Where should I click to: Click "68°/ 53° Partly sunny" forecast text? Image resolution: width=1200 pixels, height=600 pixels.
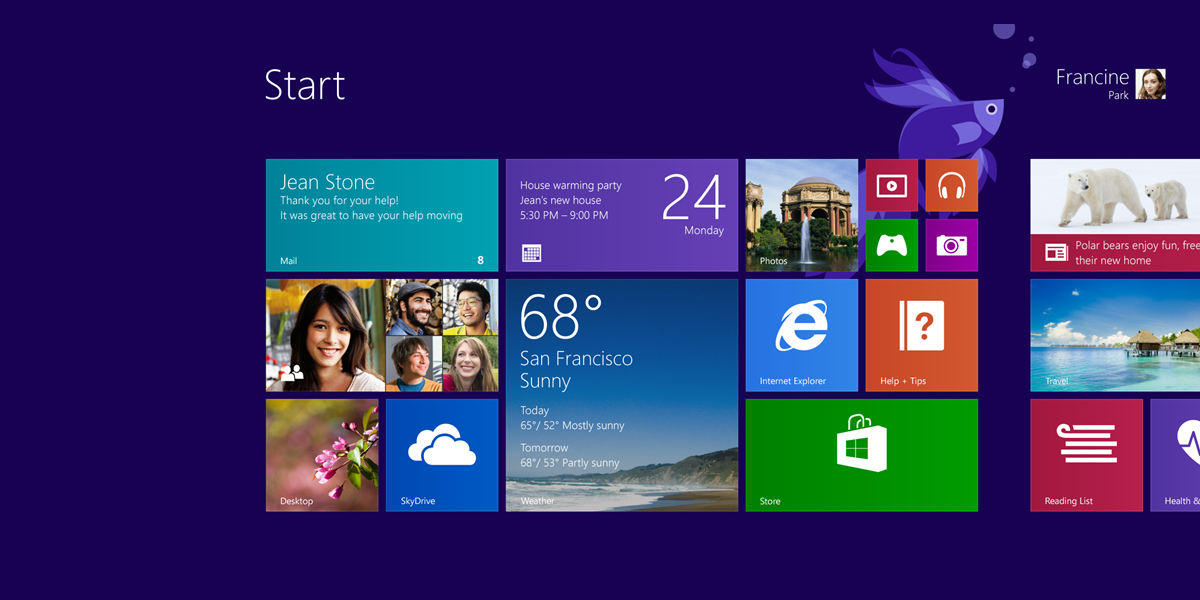tap(570, 463)
